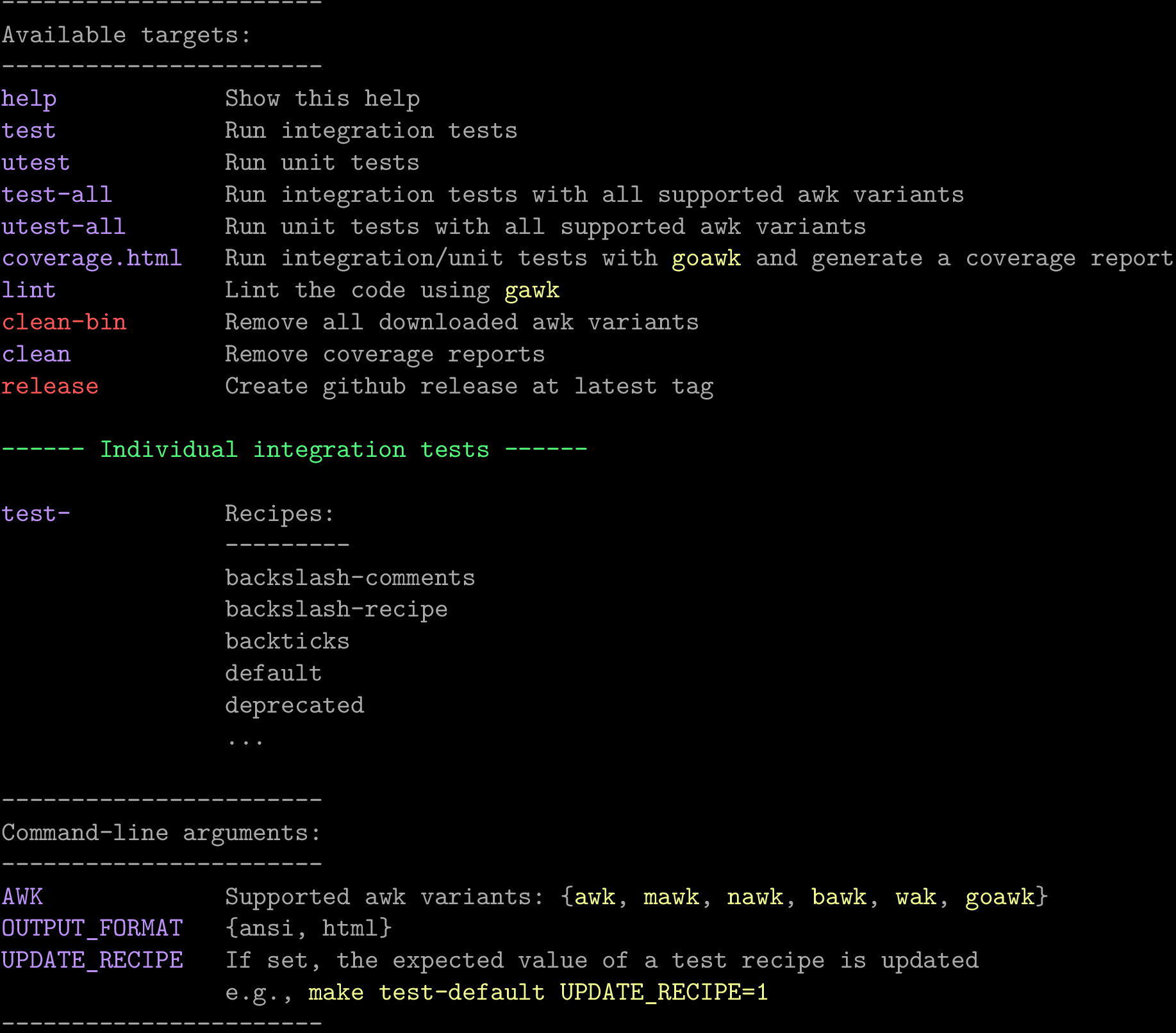
Task: Click the purple 'help' target name
Action: [29, 99]
